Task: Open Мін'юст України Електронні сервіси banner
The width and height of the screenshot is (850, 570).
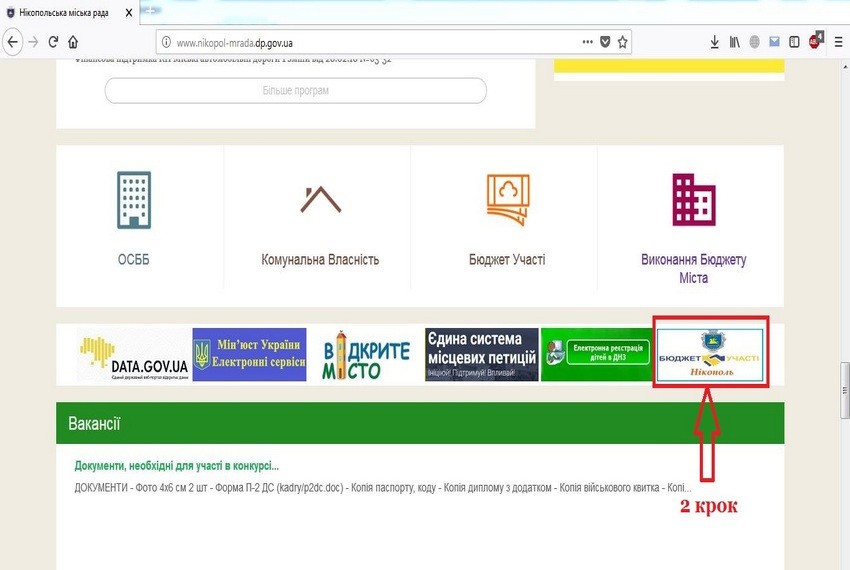Action: coord(249,354)
